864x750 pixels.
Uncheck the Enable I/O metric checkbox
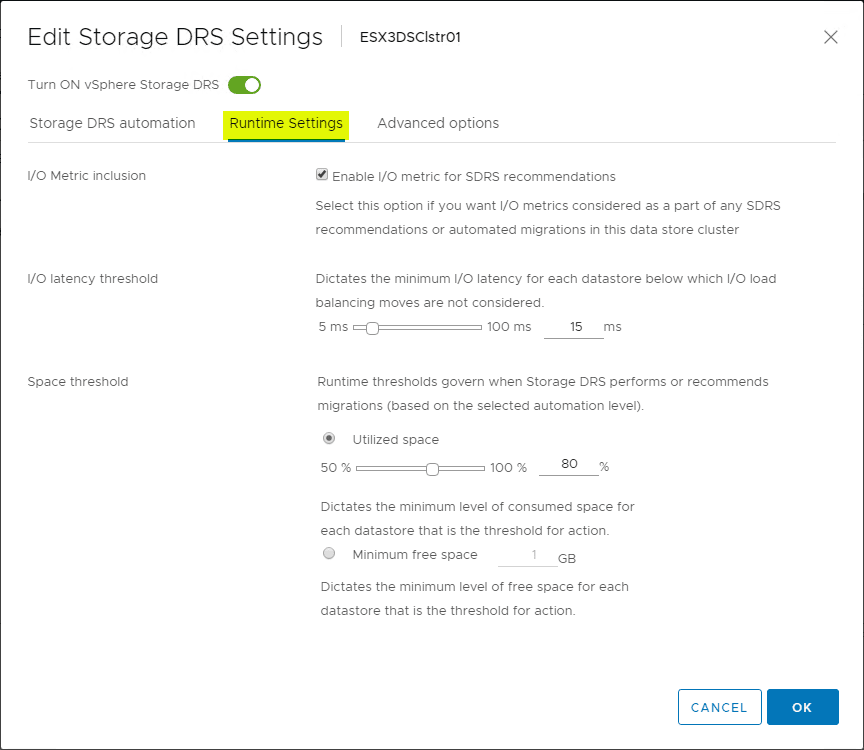pos(322,174)
